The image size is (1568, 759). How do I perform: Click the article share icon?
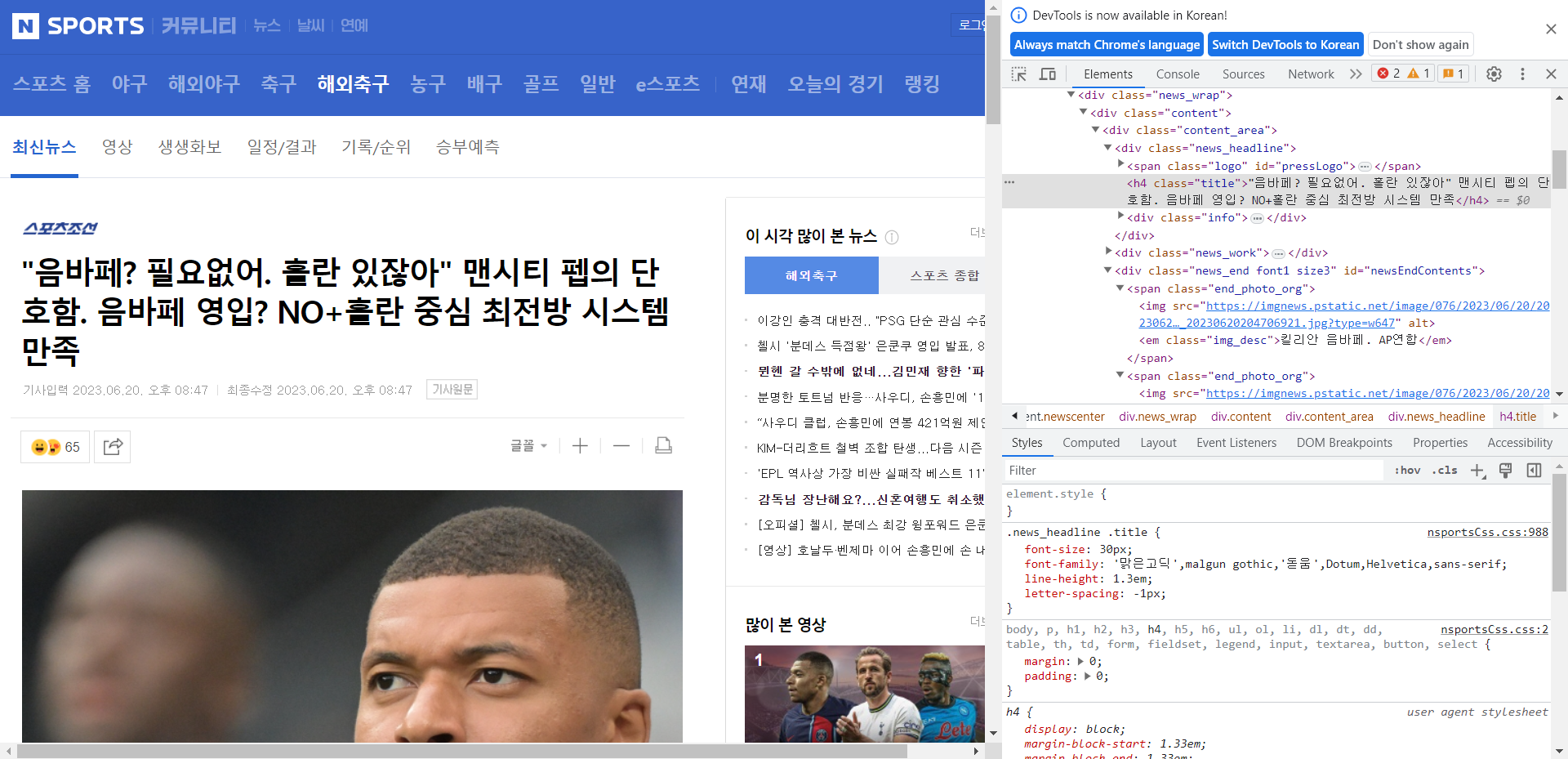[113, 446]
